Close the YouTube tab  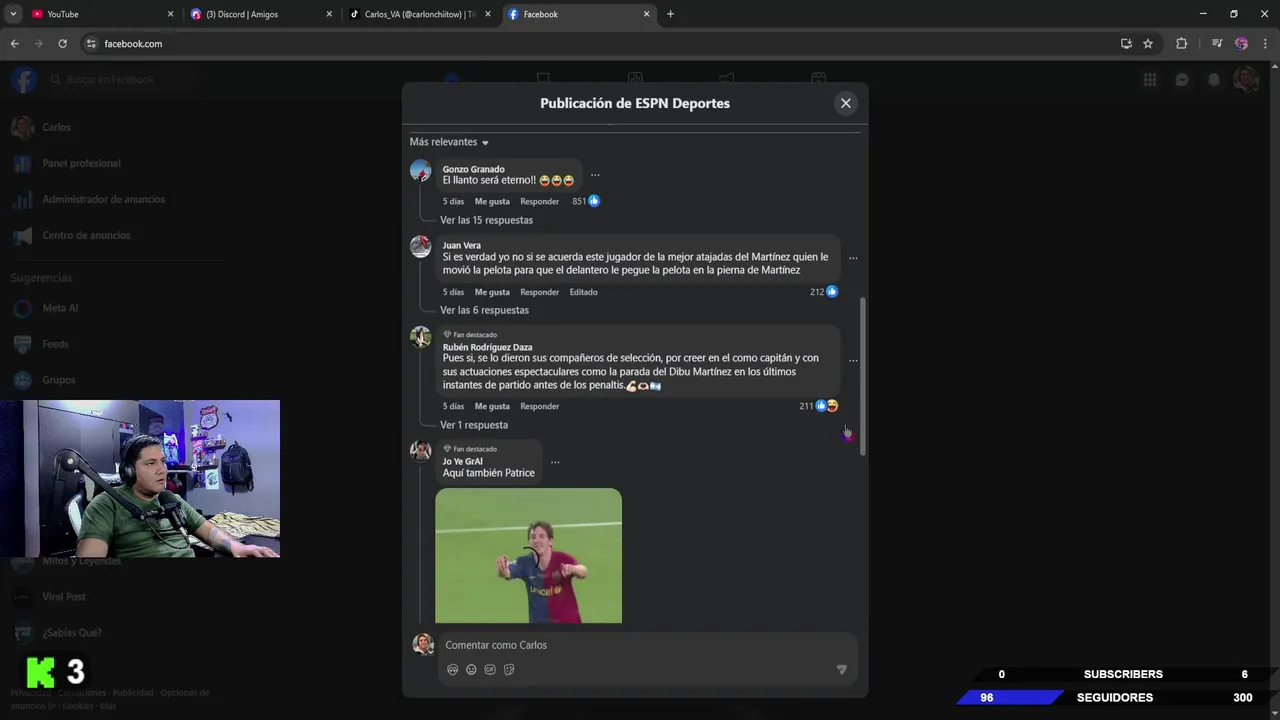(170, 14)
